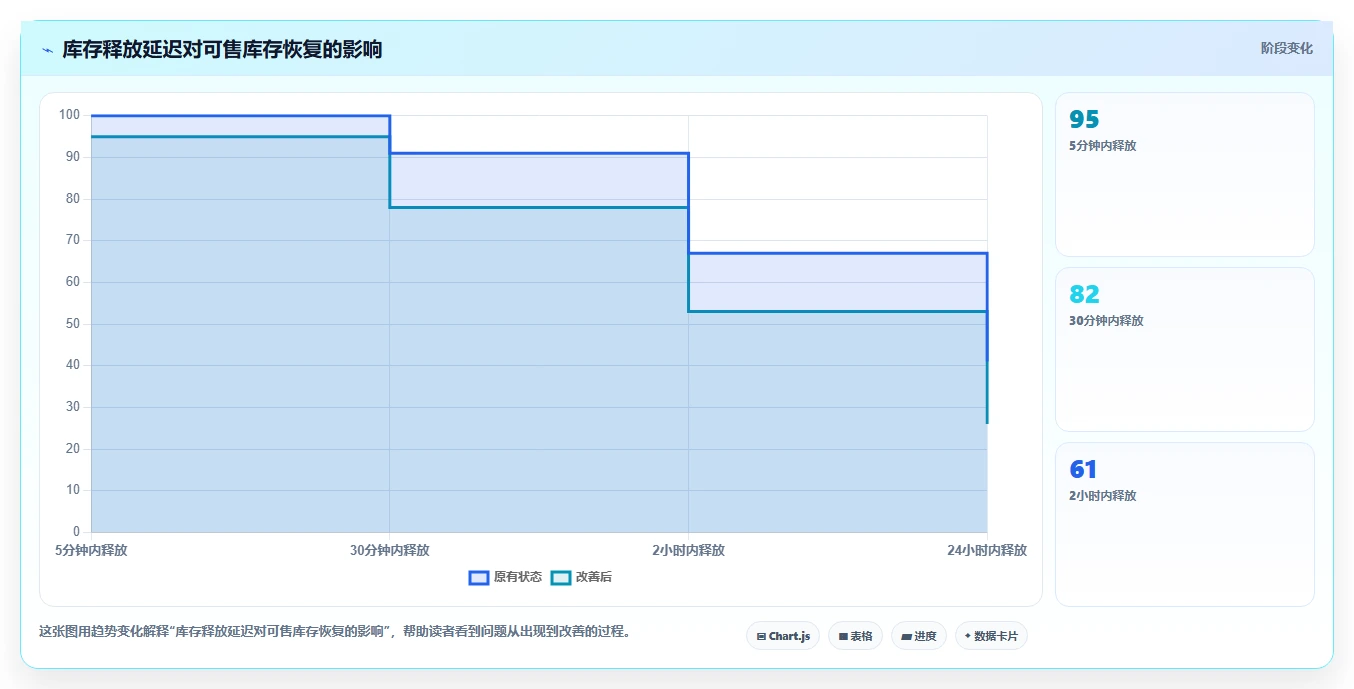Image resolution: width=1354 pixels, height=689 pixels.
Task: Click the y-axis value 20
Action: [73, 449]
